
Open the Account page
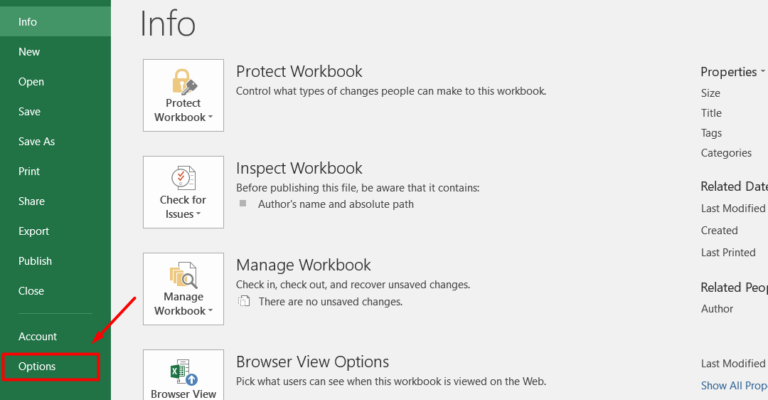pyautogui.click(x=37, y=336)
